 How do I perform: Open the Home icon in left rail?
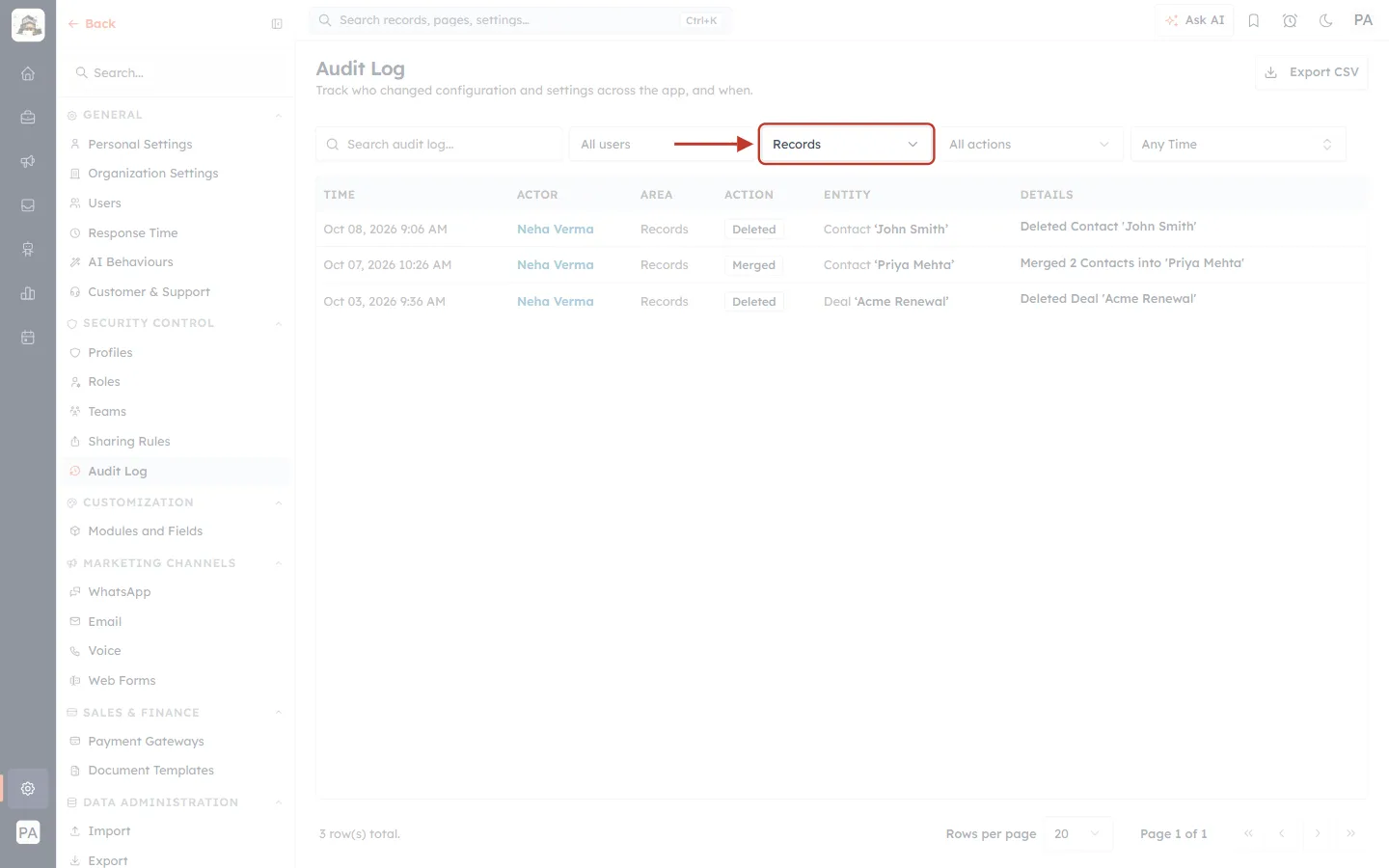point(28,73)
